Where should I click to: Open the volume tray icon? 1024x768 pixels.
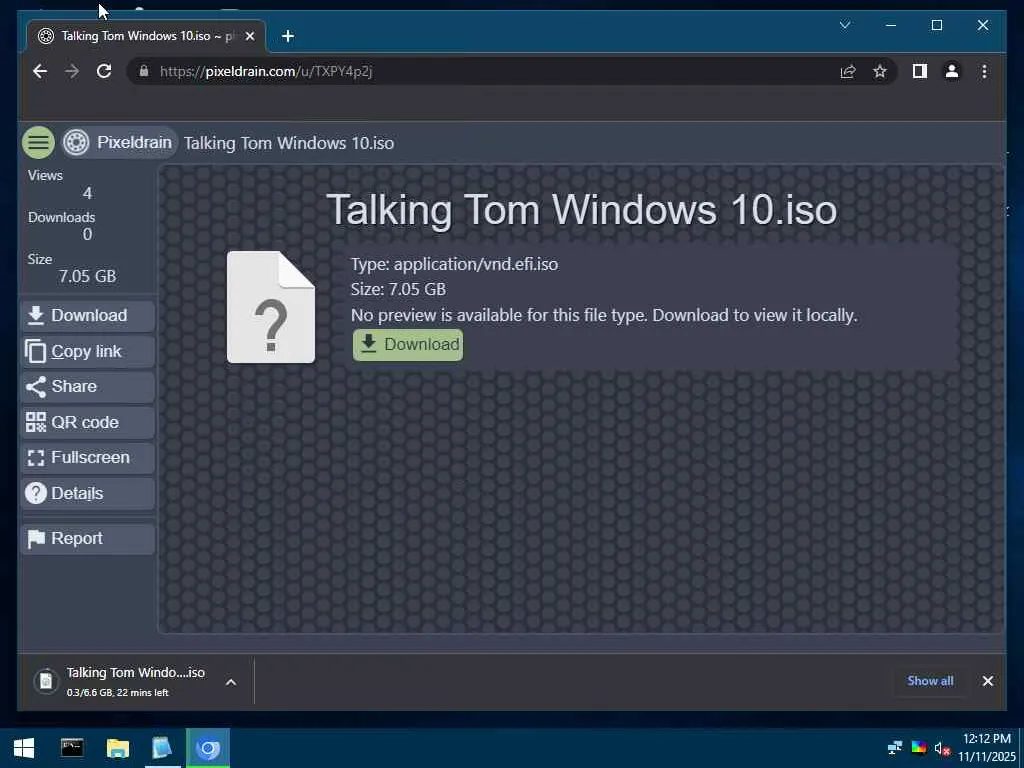tap(942, 748)
